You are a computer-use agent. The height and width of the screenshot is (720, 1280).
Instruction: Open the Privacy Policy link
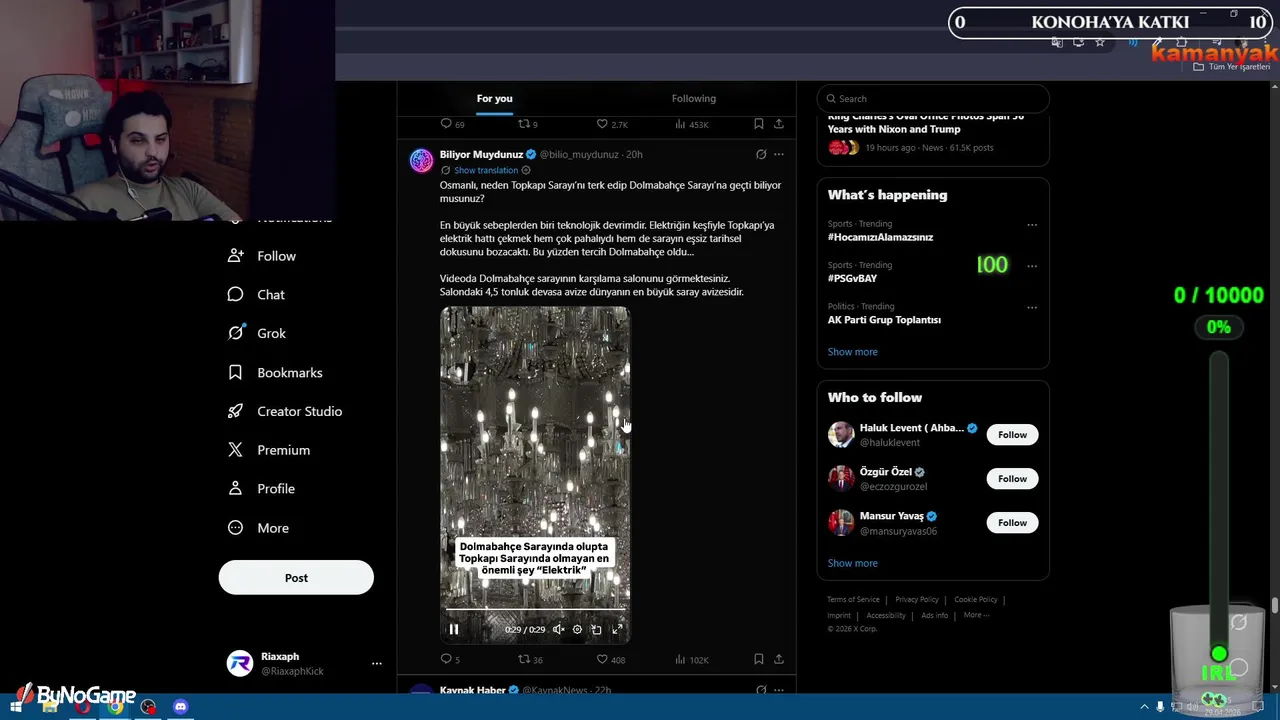917,599
